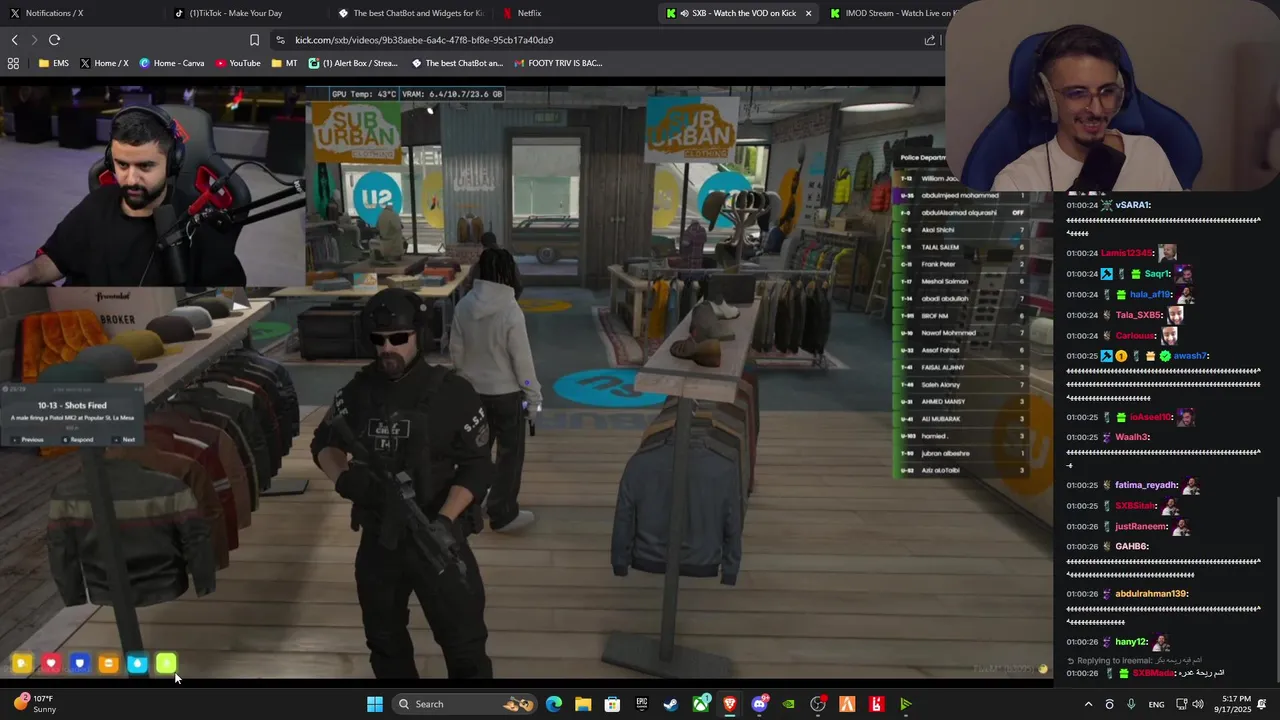Viewport: 1280px width, 720px height.
Task: Go back with the browser back arrow
Action: point(14,40)
